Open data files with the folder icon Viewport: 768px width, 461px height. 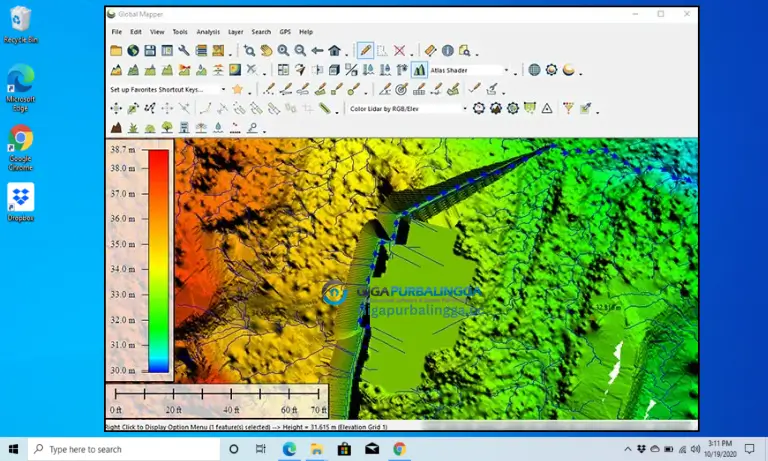116,50
